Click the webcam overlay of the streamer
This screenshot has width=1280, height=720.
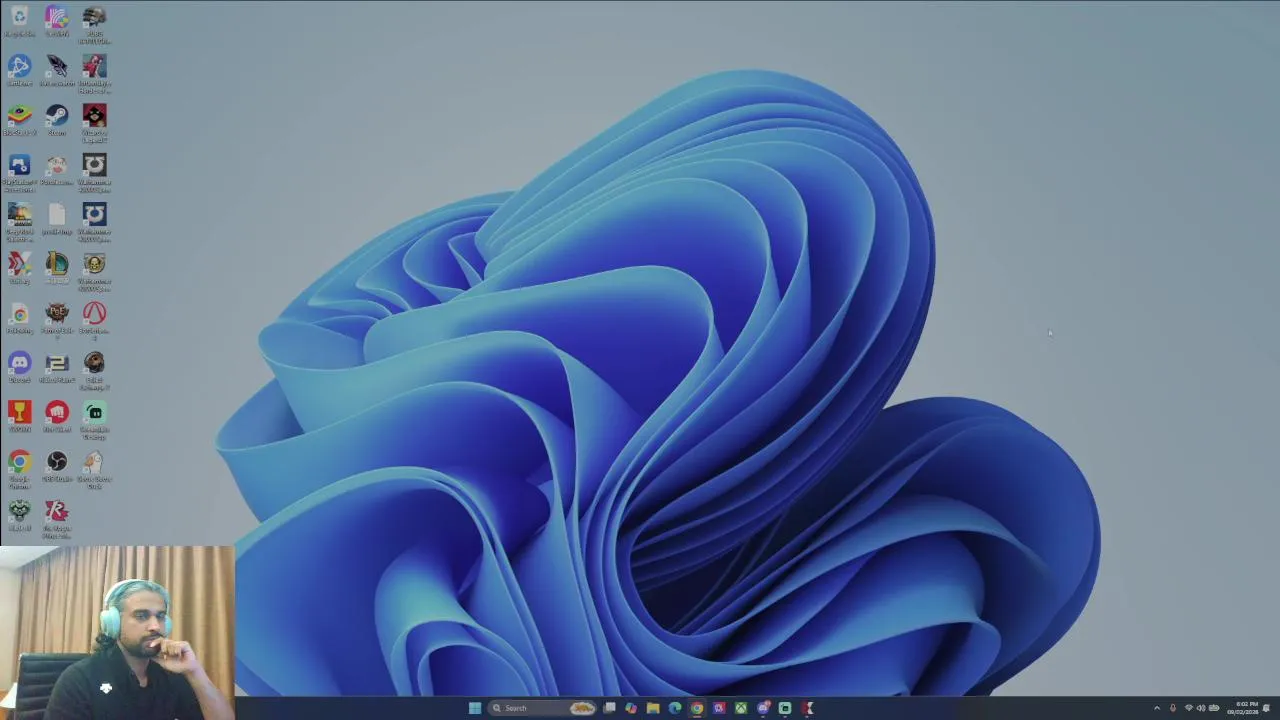[117, 632]
